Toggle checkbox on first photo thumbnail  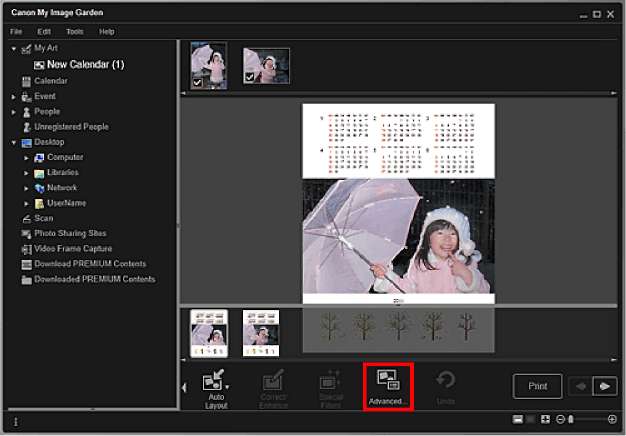198,83
